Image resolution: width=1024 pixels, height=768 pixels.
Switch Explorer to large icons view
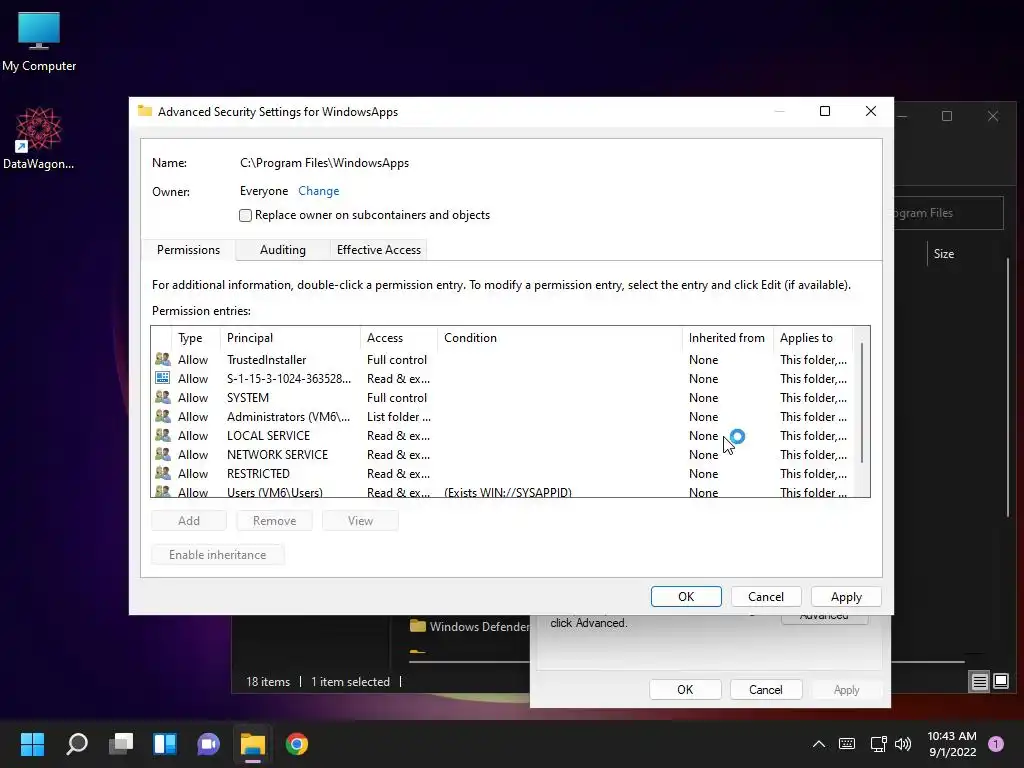[1001, 682]
